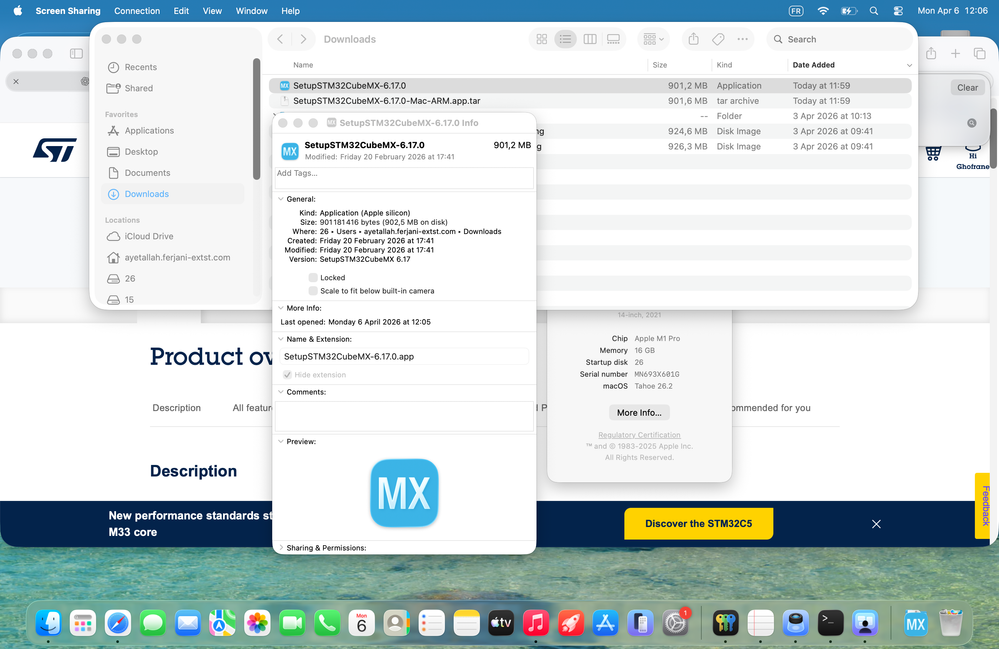Open the Description tab on product page
999x649 pixels.
click(176, 408)
